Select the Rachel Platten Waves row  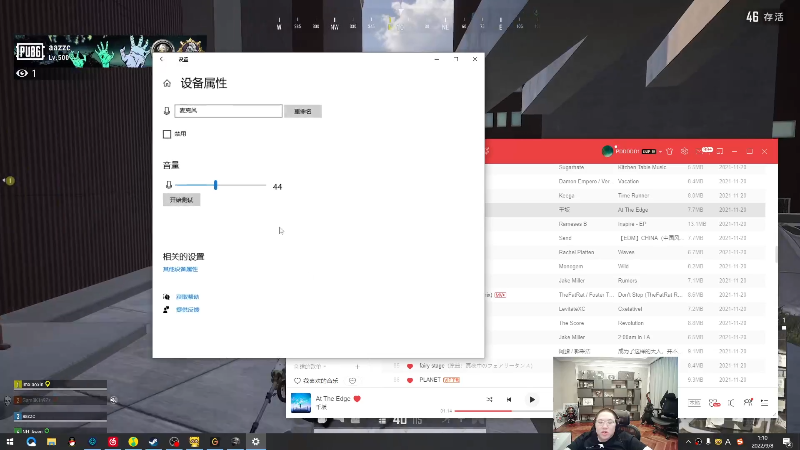click(625, 252)
